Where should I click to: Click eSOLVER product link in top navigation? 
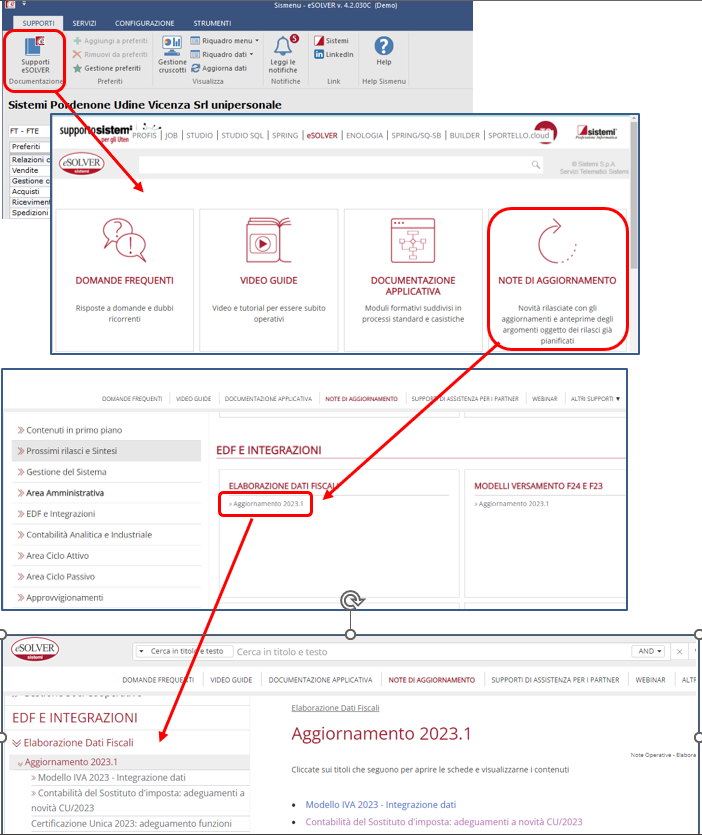click(x=322, y=136)
